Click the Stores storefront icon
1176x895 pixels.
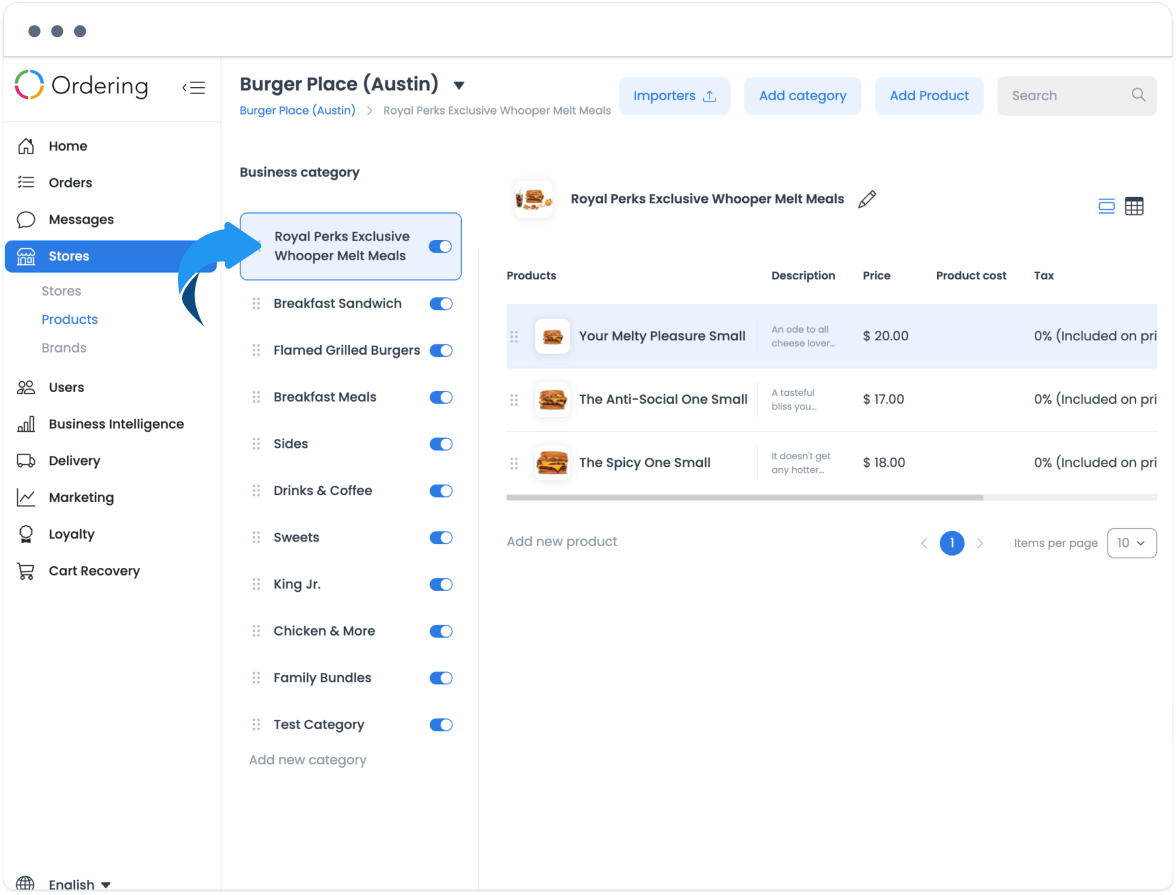point(26,257)
